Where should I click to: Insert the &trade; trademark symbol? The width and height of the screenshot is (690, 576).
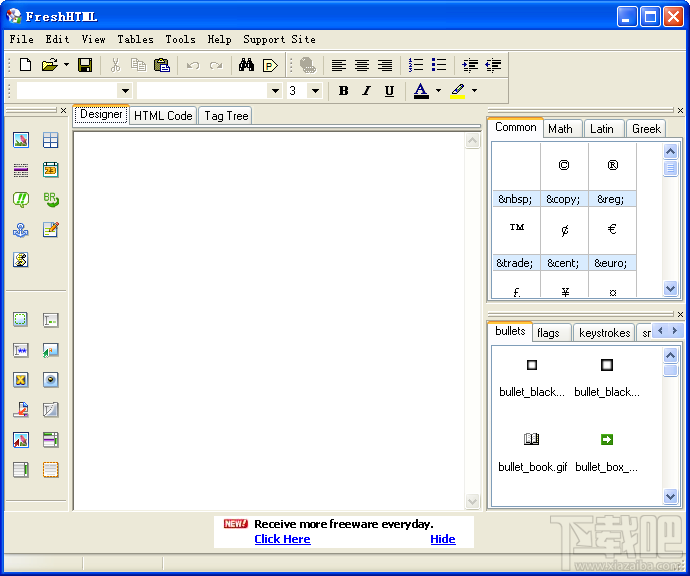516,238
